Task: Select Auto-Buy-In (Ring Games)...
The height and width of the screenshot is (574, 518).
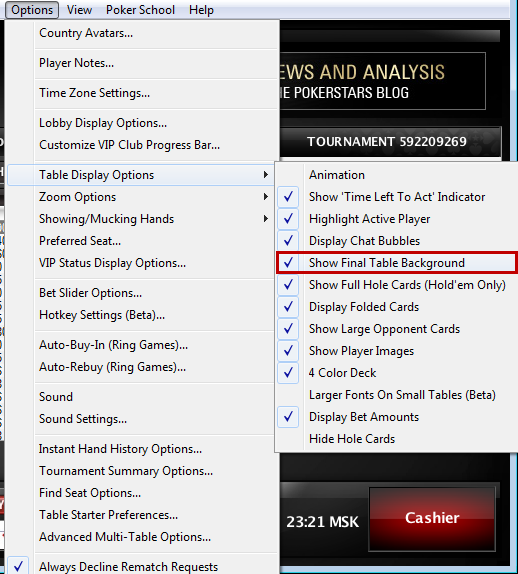Action: [141, 345]
